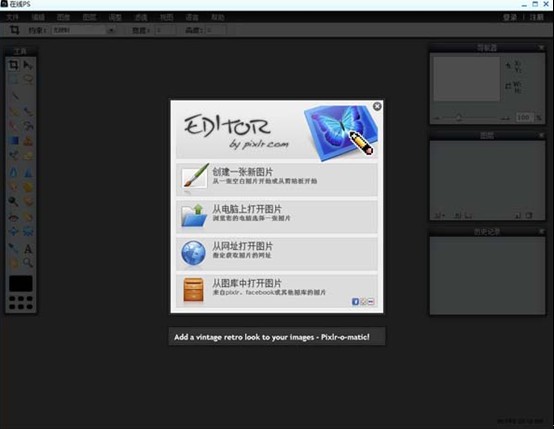This screenshot has width=554, height=429.
Task: Click the delete layer icon in layers panel
Action: click(529, 215)
